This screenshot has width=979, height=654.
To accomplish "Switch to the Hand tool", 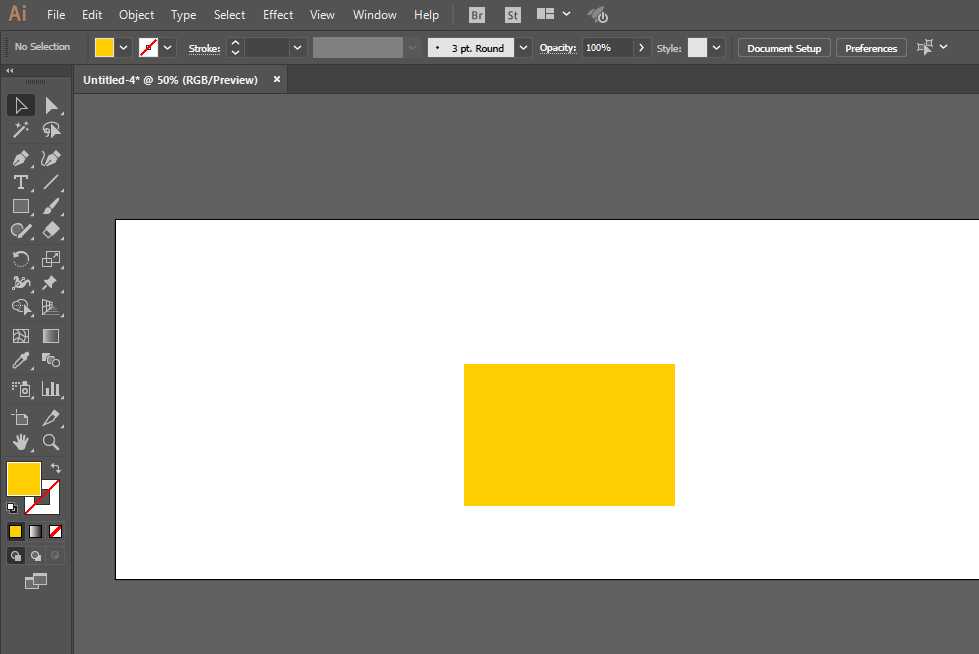I will coord(20,442).
